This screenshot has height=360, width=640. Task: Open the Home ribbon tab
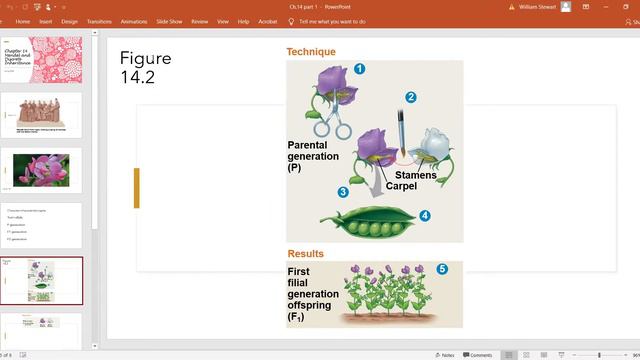[22, 22]
